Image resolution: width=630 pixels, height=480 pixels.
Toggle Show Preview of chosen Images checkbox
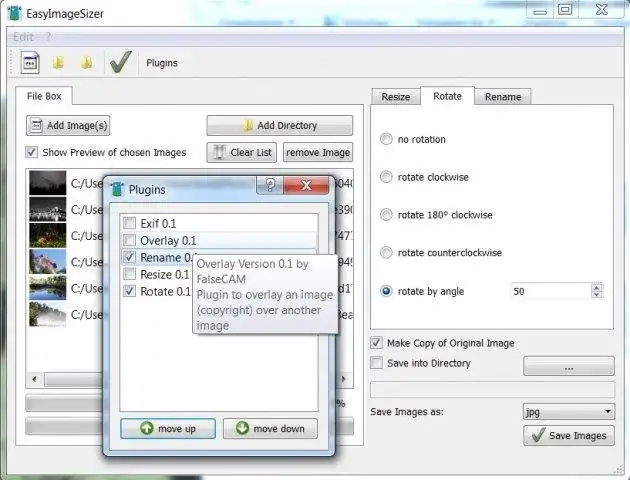pos(31,152)
